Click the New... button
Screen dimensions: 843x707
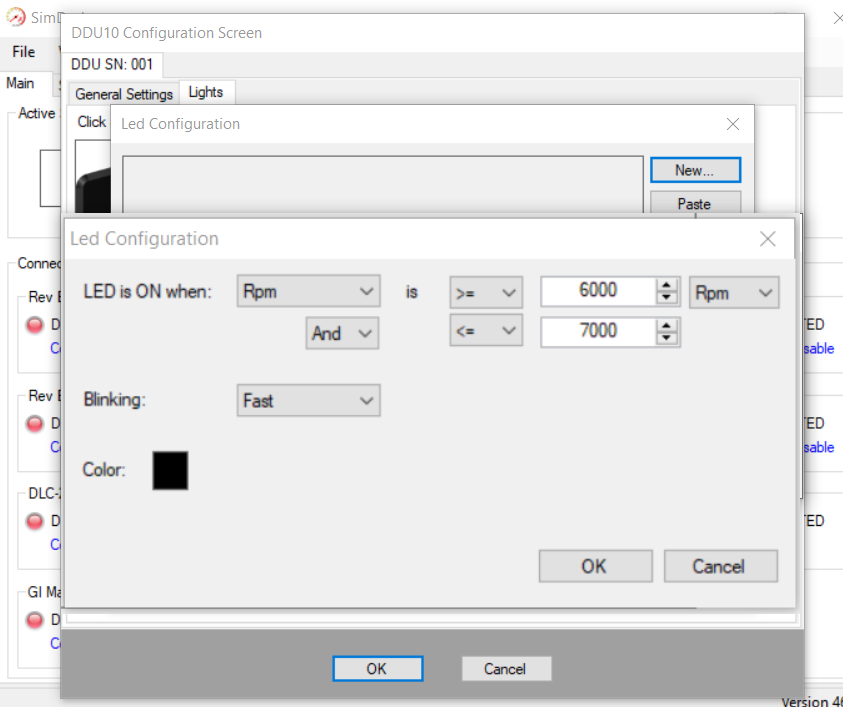tap(695, 170)
